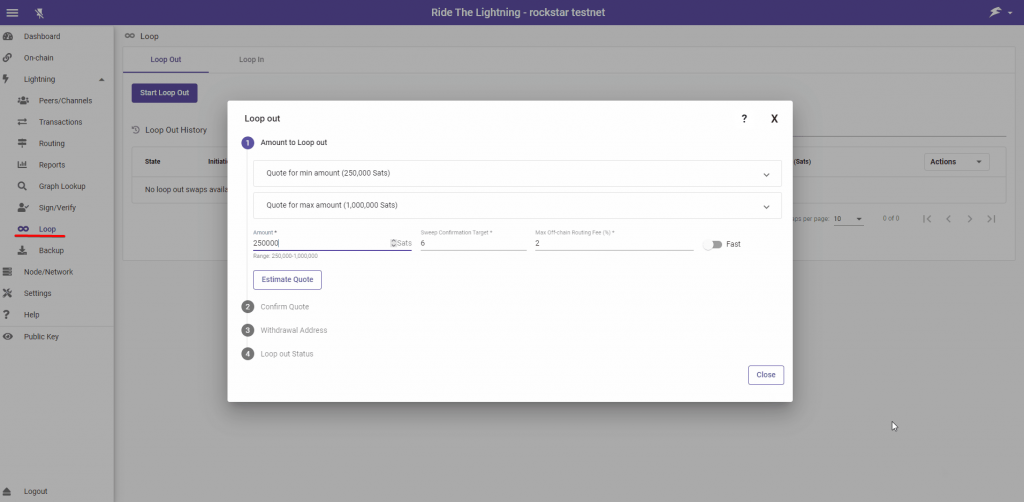Viewport: 1024px width, 502px height.
Task: Select Graph Lookup in sidebar
Action: (x=62, y=186)
